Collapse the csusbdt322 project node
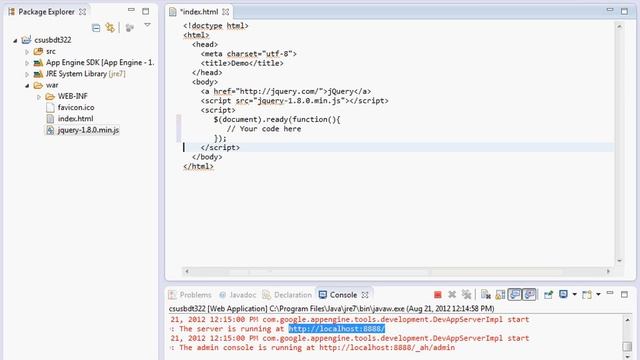This screenshot has height=360, width=640. pos(15,40)
